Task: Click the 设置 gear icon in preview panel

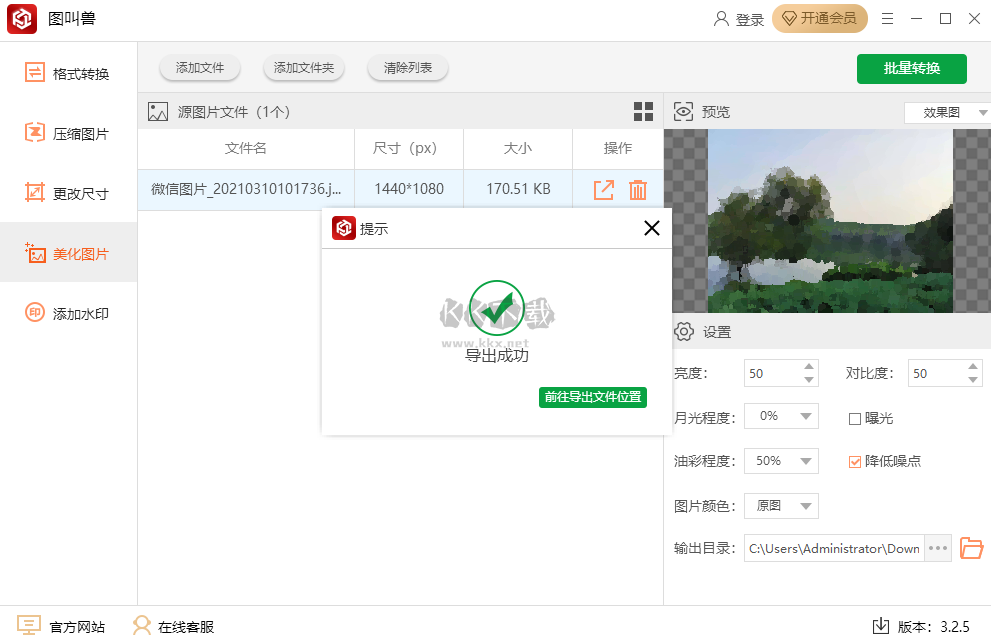Action: (685, 331)
